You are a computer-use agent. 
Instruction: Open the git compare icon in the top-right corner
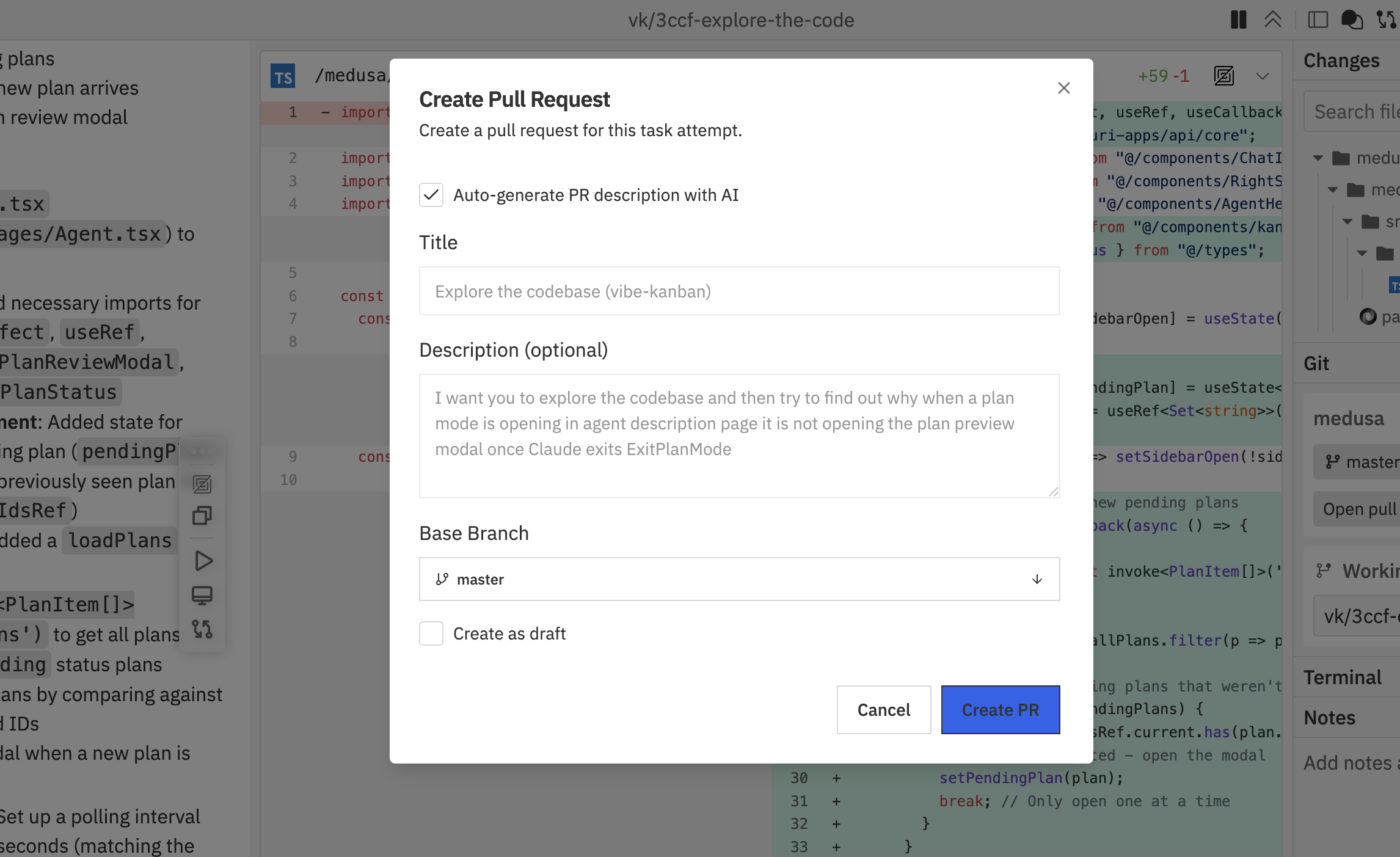click(1386, 20)
